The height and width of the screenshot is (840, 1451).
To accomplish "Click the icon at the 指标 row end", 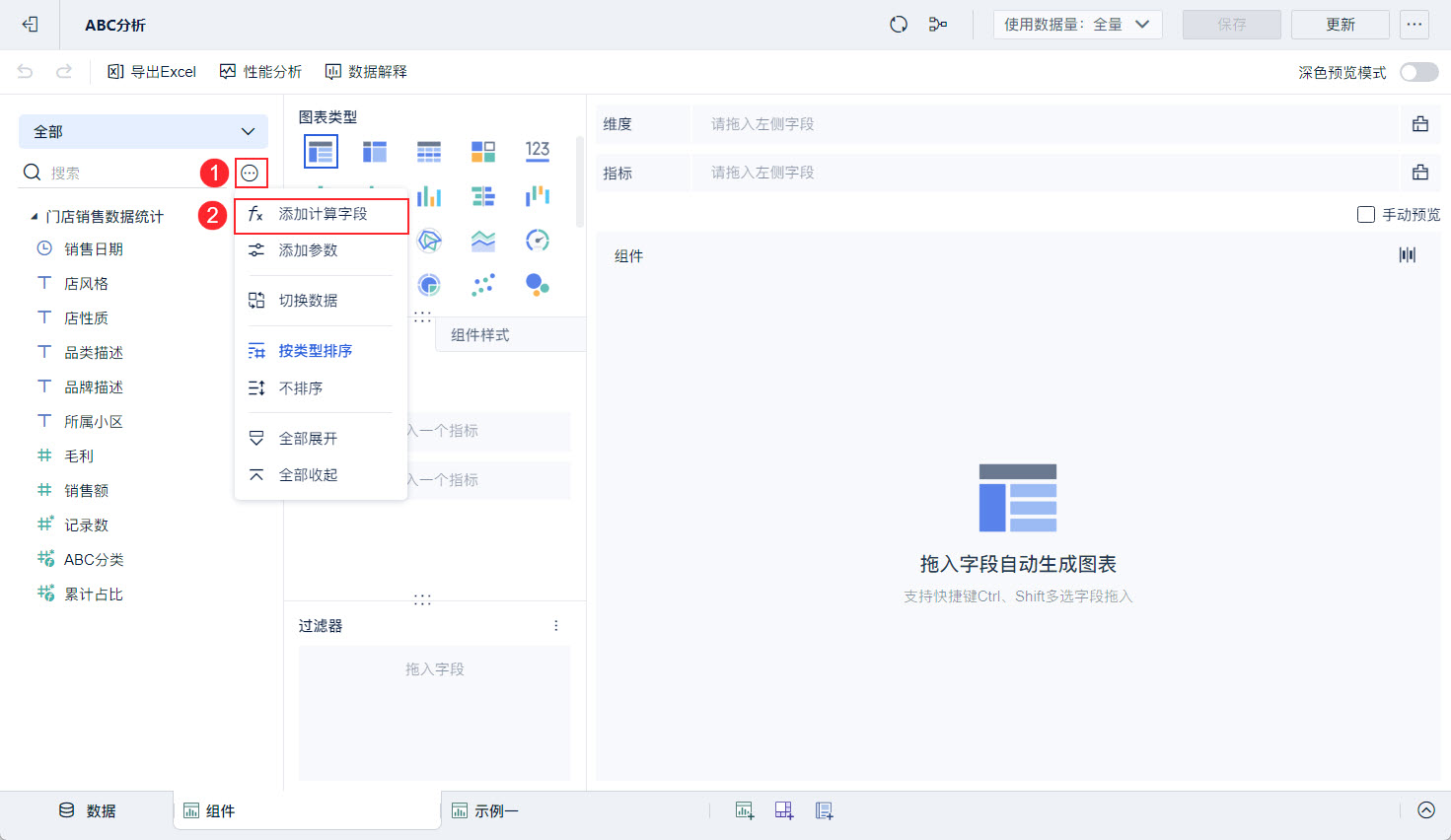I will tap(1420, 173).
